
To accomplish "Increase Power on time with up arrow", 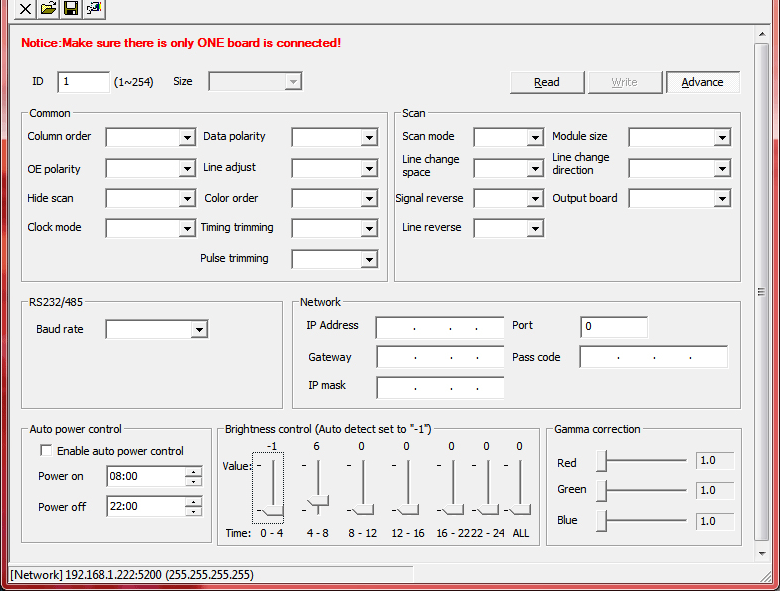I will 194,472.
